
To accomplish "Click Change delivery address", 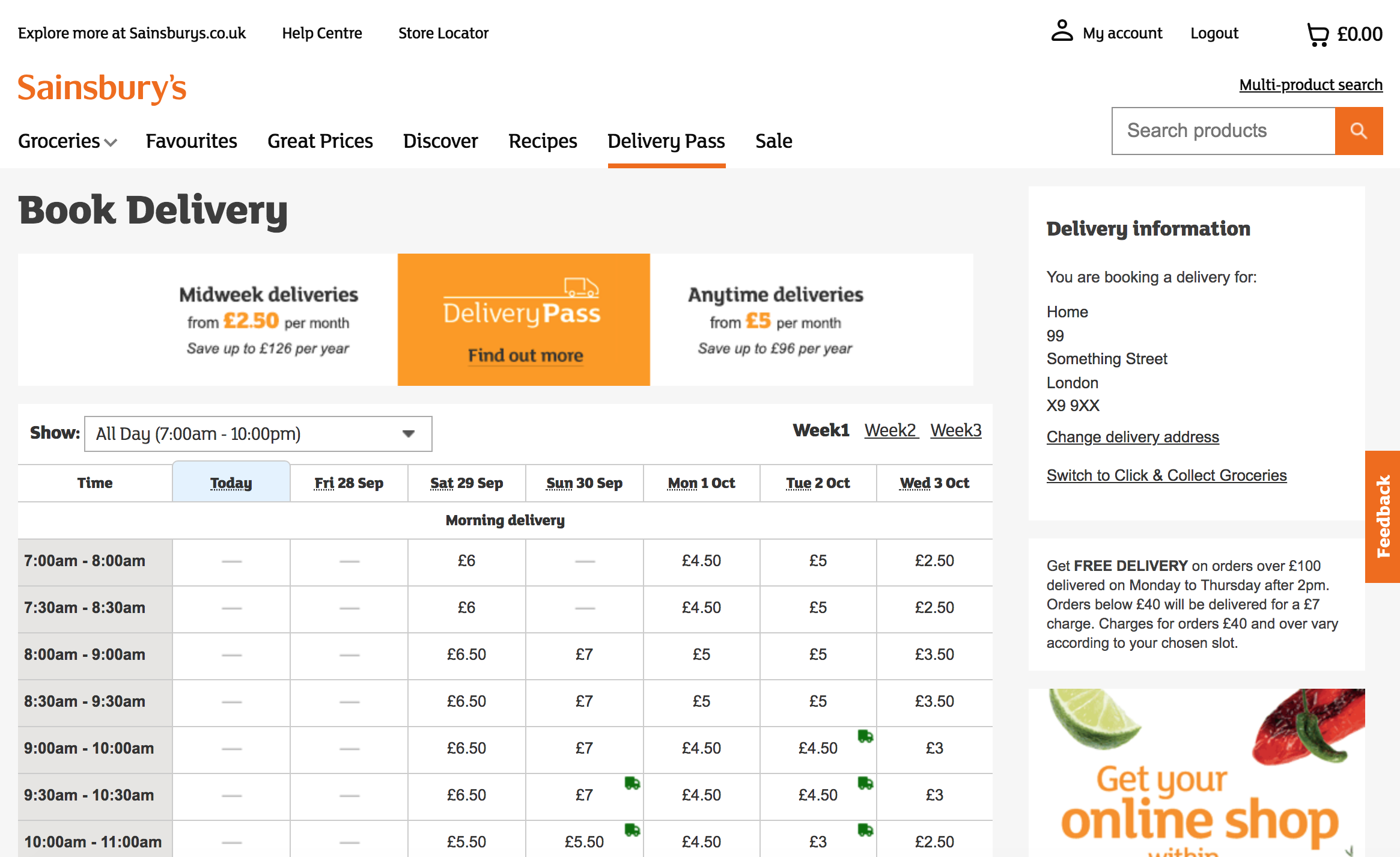I will (x=1133, y=437).
